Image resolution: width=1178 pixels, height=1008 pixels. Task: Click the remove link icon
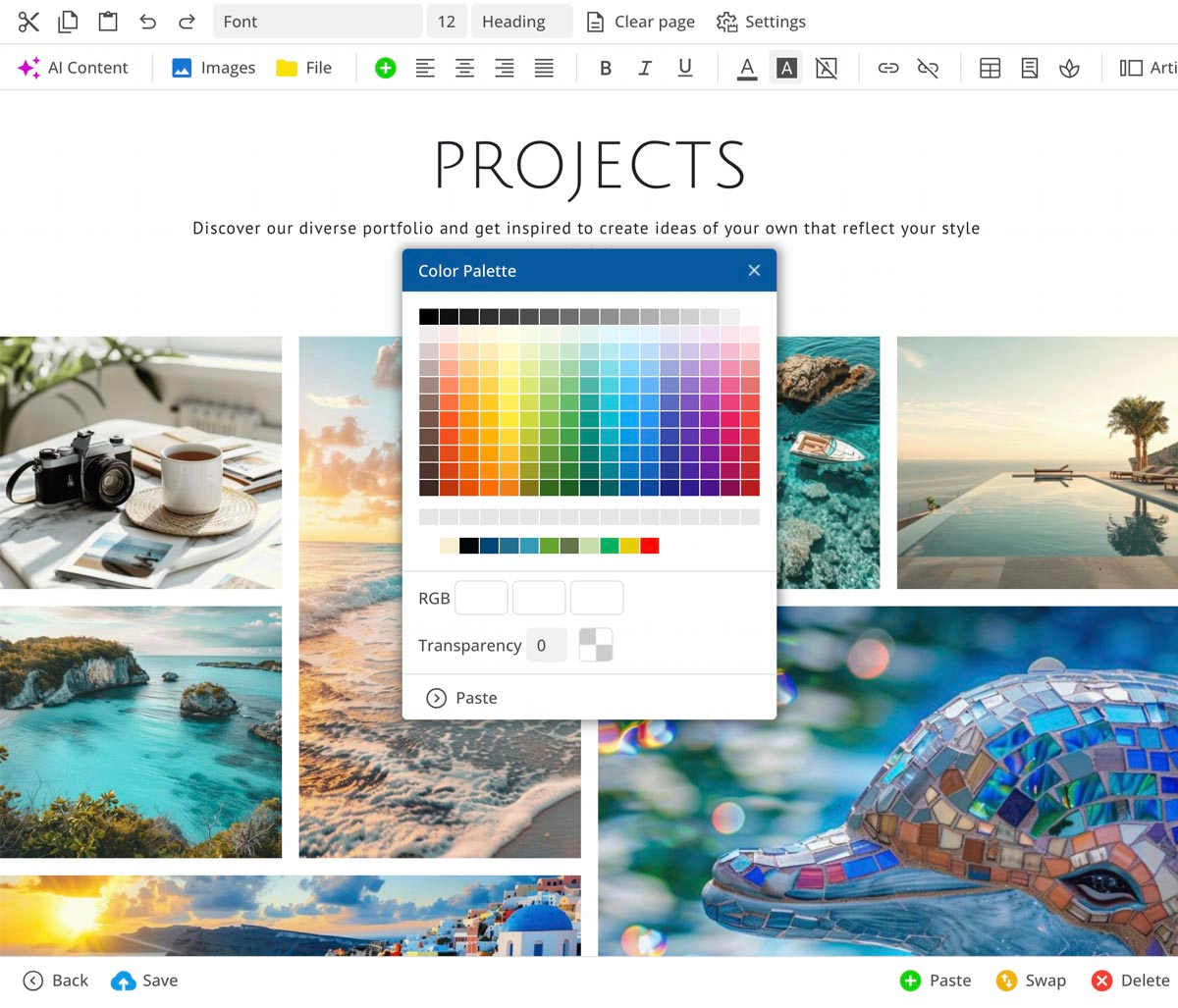click(x=928, y=68)
